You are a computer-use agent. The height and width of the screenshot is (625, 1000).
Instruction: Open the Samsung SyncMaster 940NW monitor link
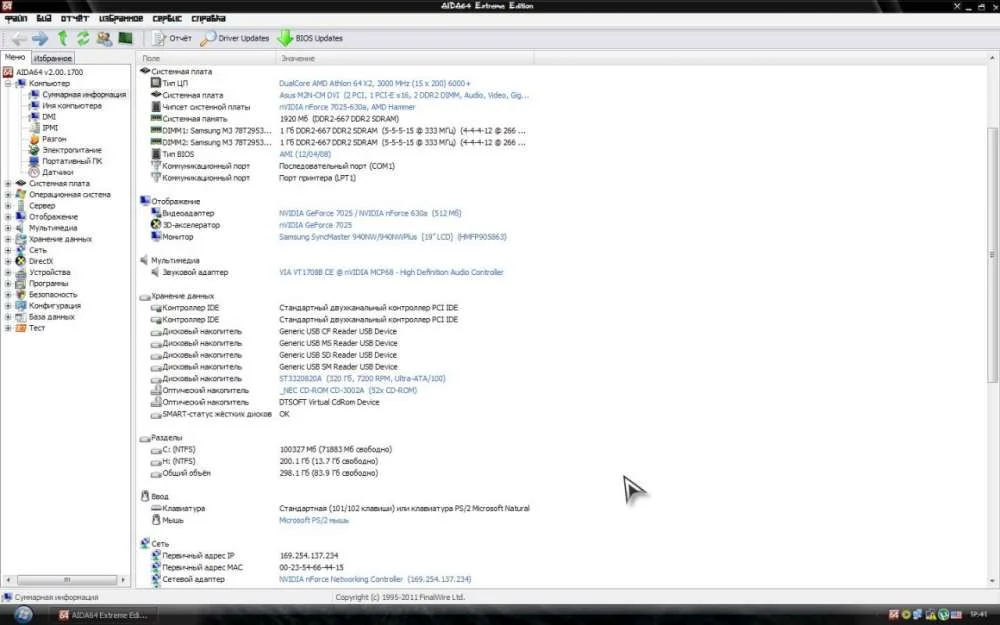point(392,237)
